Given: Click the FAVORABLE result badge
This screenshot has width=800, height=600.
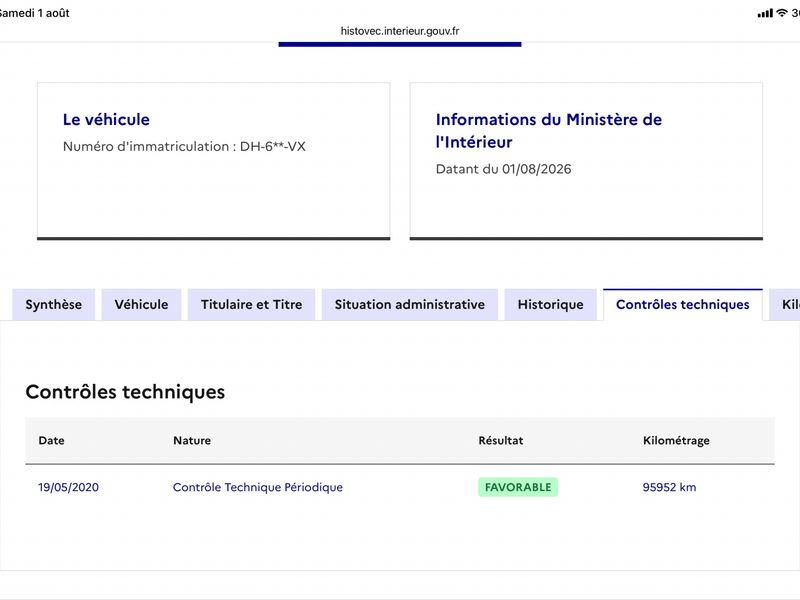Looking at the screenshot, I should [518, 487].
